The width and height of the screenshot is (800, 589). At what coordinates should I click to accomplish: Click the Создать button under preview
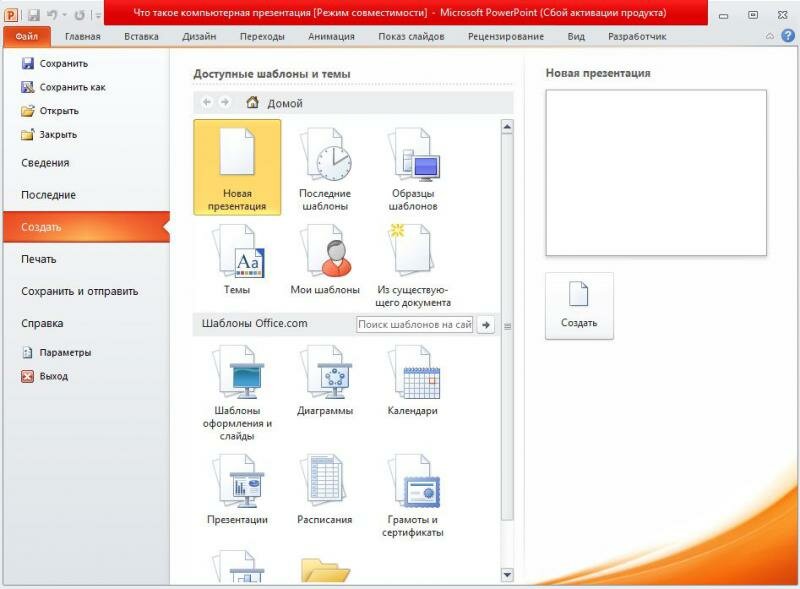click(579, 306)
